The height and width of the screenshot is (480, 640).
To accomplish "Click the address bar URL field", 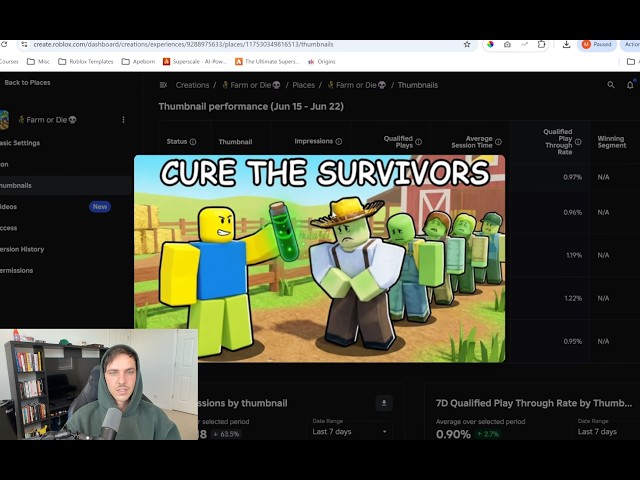I will [245, 44].
